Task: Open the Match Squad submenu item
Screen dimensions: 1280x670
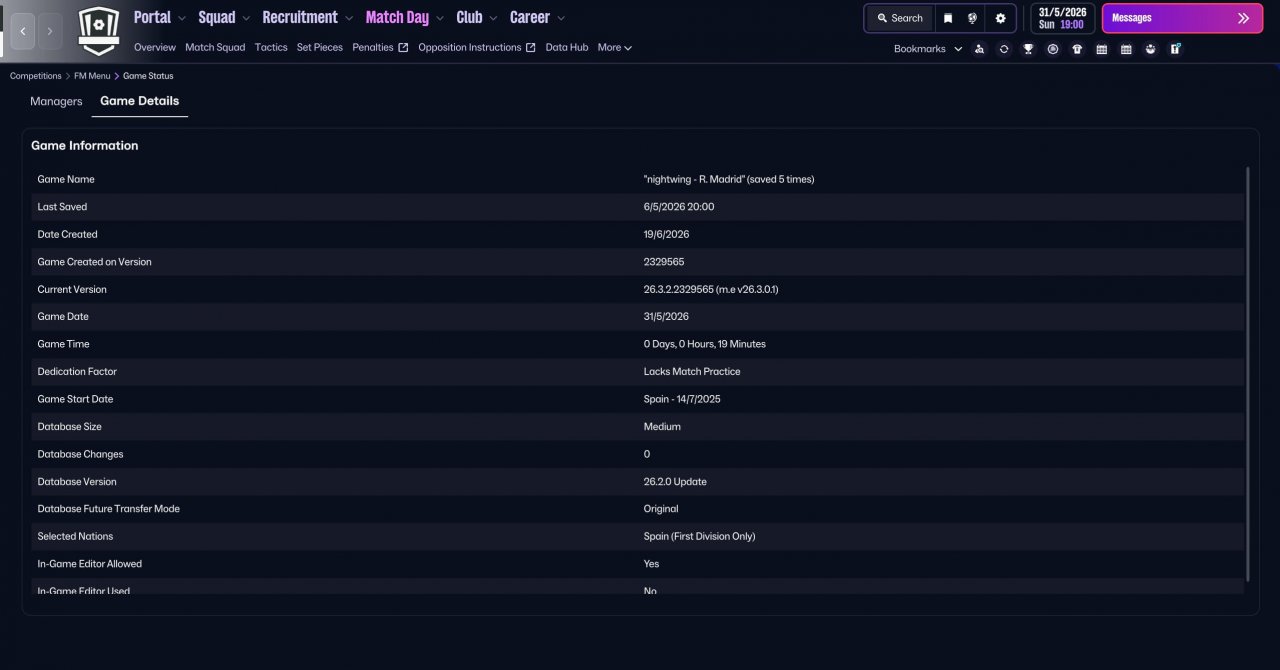Action: (x=215, y=47)
